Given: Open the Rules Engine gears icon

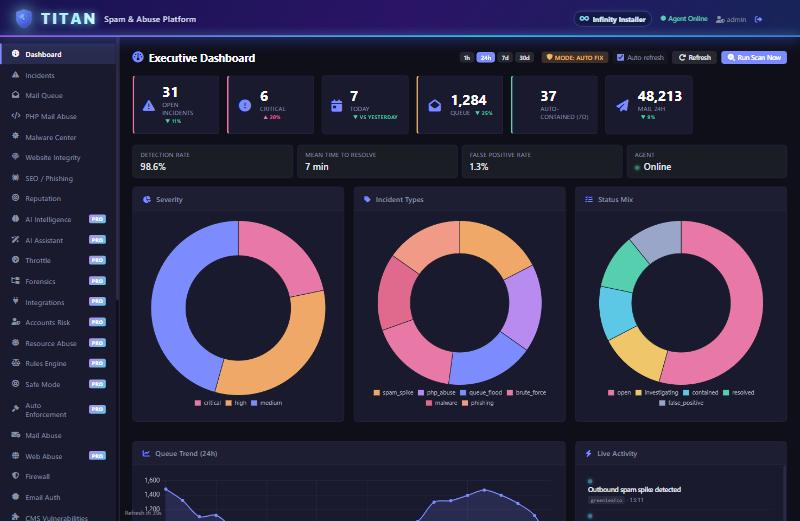Looking at the screenshot, I should [15, 363].
